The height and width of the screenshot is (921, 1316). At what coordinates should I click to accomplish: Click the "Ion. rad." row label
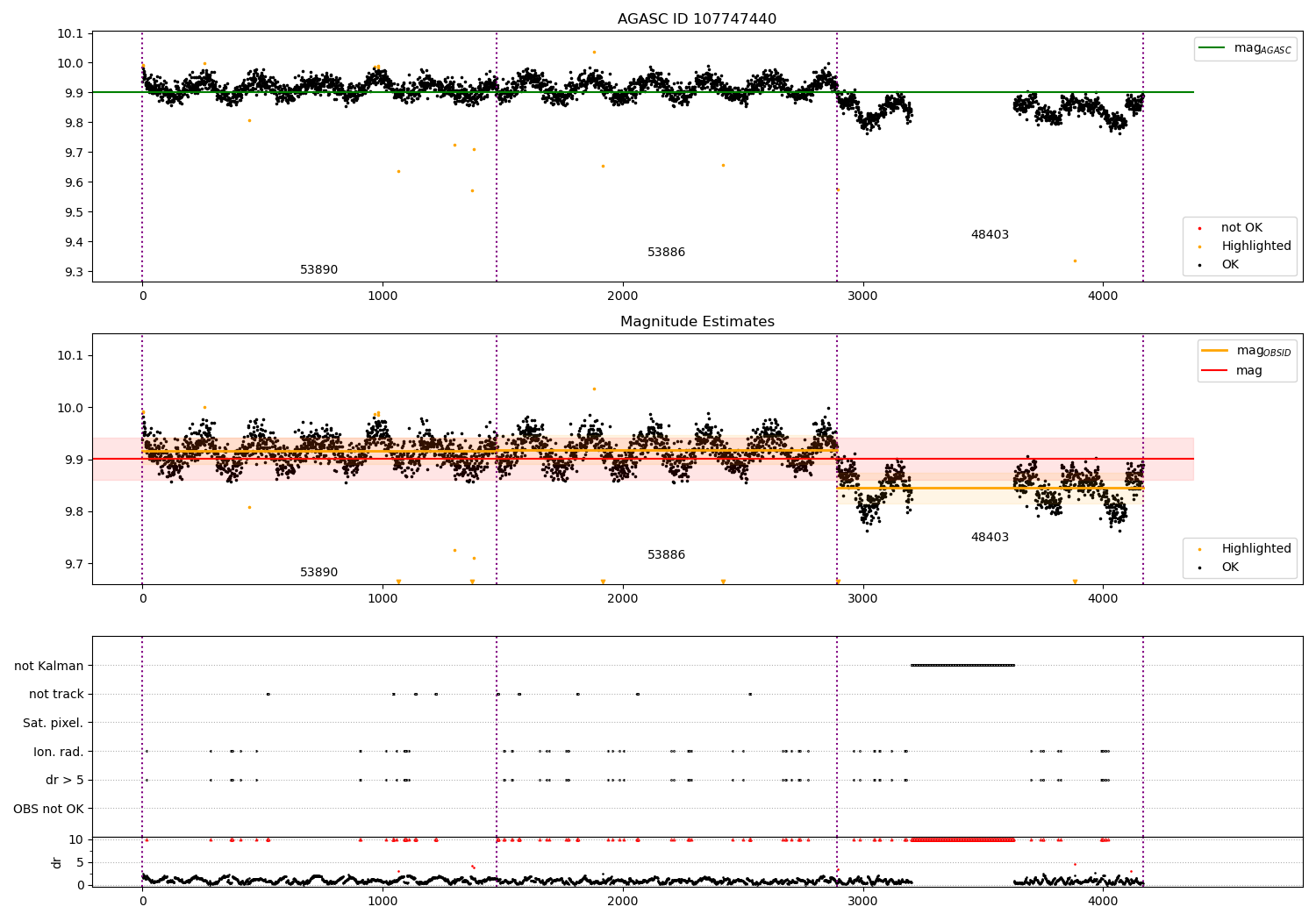pos(58,752)
